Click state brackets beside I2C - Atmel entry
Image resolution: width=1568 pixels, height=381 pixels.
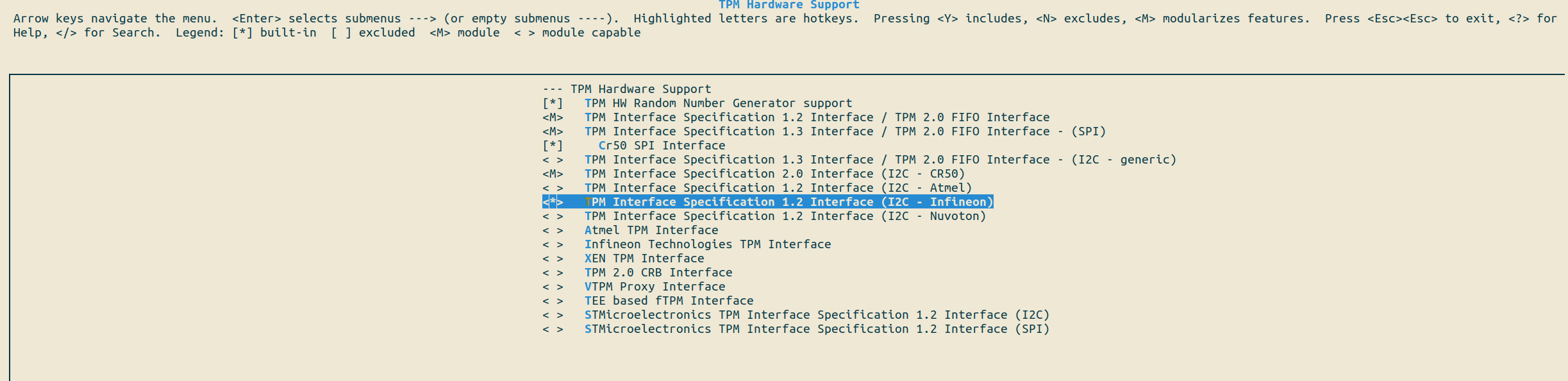[553, 188]
